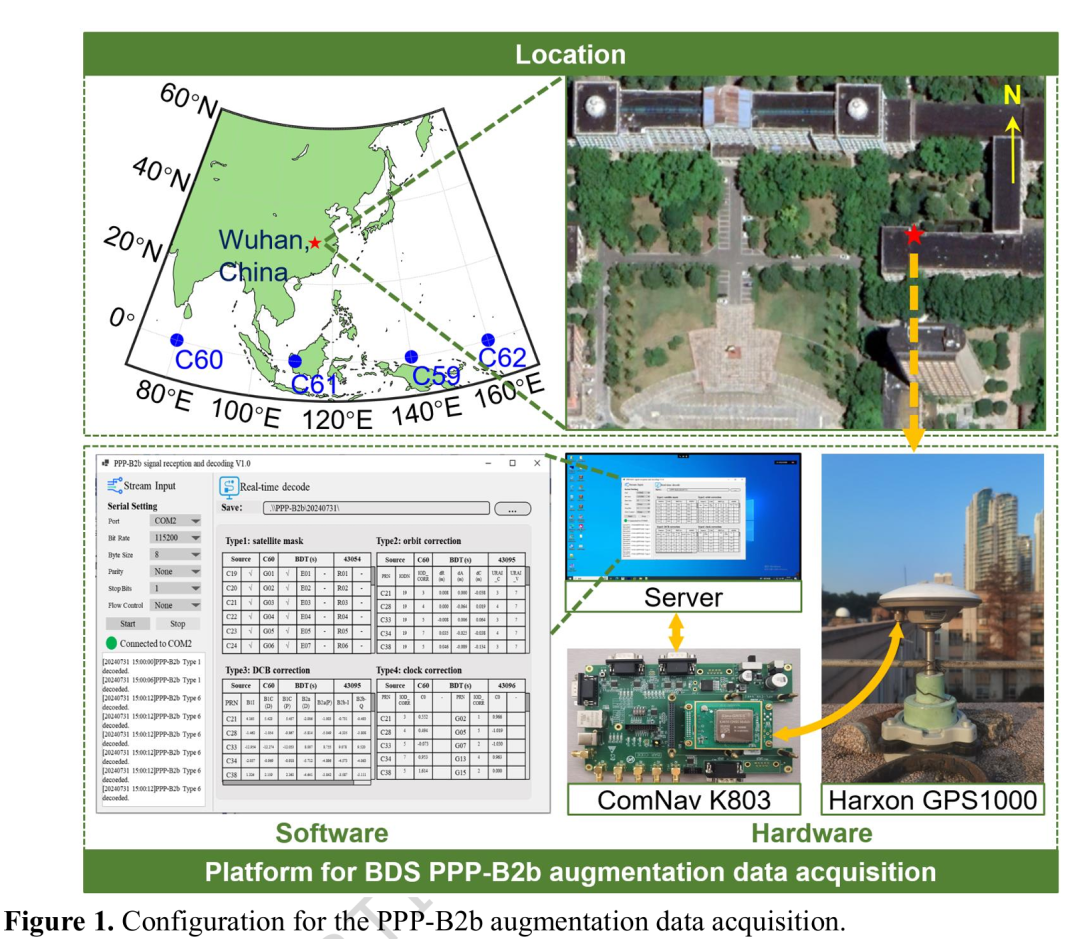The width and height of the screenshot is (1080, 939).
Task: Select cell R06 in the satellite mask table
Action: tap(343, 646)
